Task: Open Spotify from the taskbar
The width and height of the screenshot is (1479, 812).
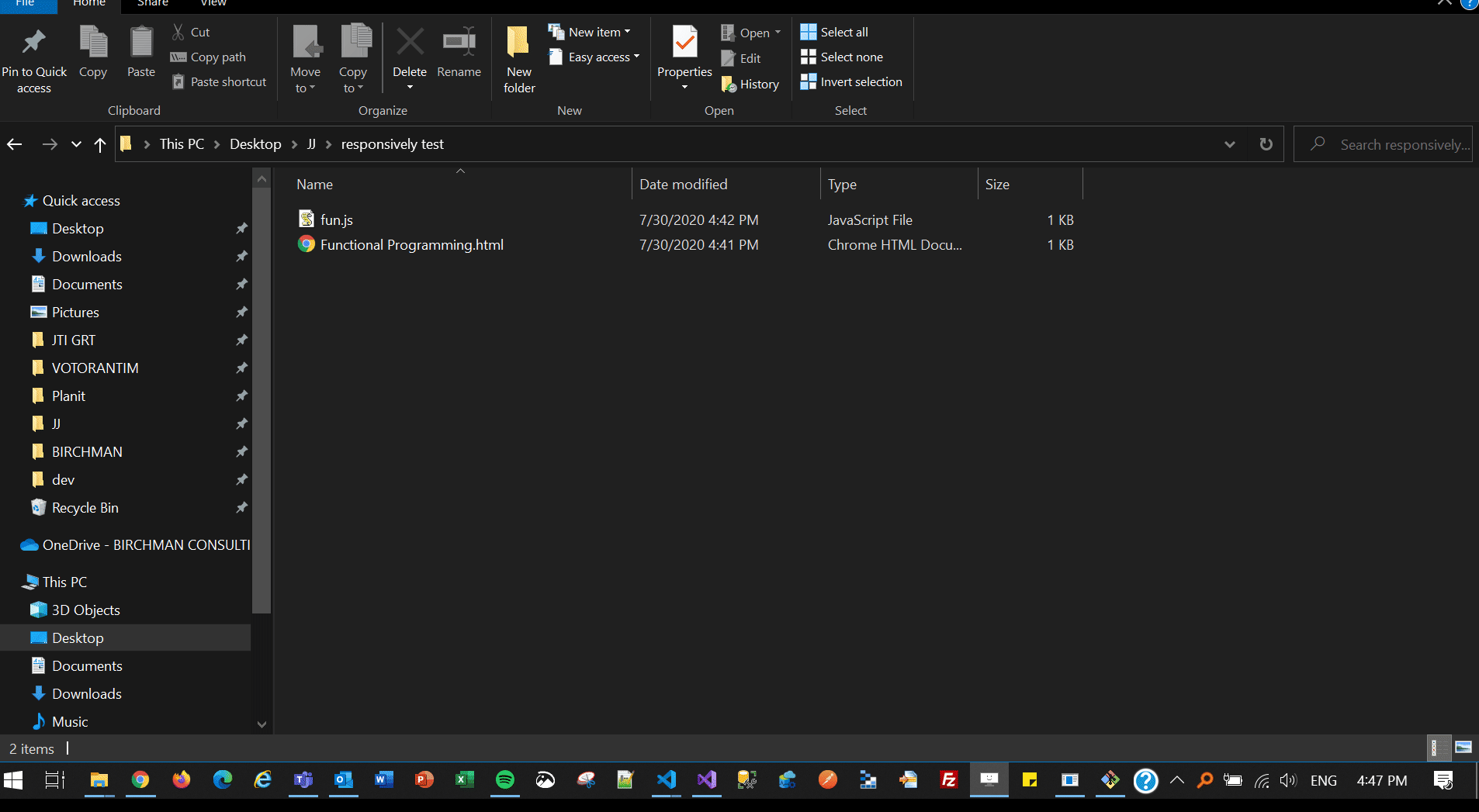Action: click(504, 779)
